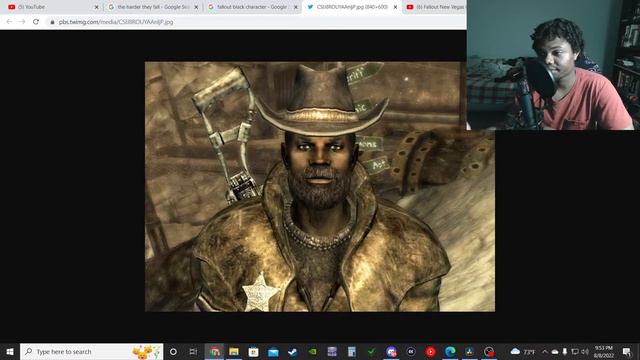Close the first YouTube tab

(x=97, y=7)
